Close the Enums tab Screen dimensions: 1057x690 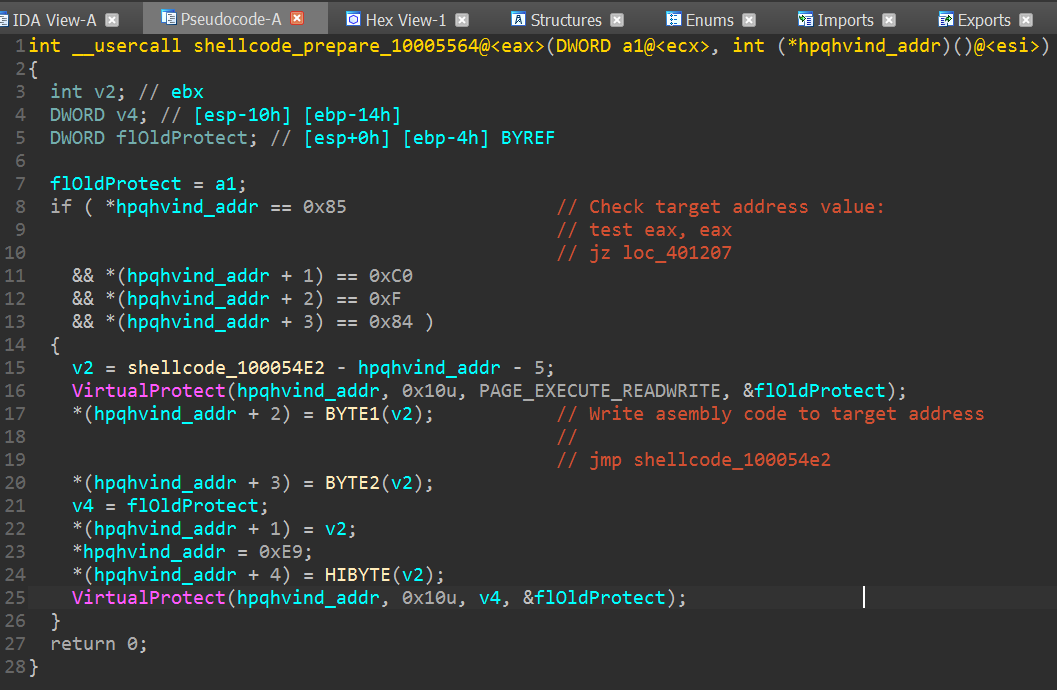click(749, 19)
